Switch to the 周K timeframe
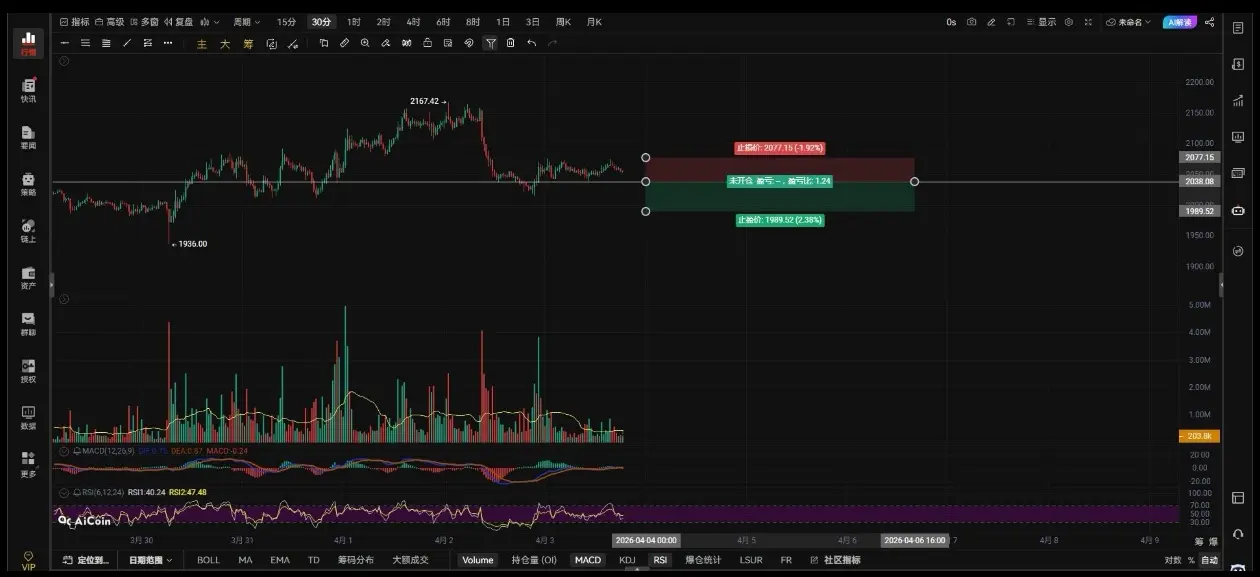 click(563, 22)
